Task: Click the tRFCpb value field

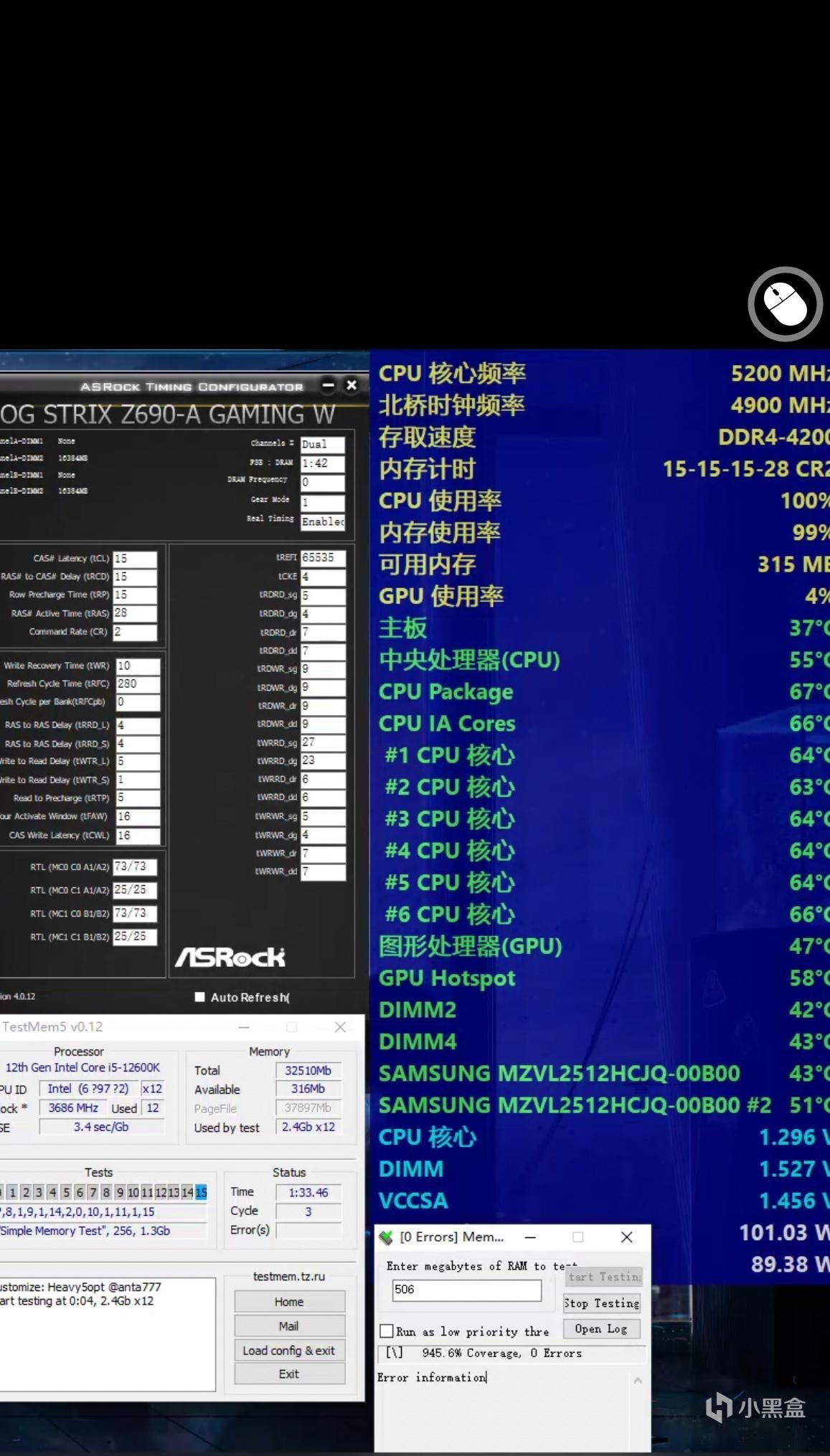Action: point(138,702)
